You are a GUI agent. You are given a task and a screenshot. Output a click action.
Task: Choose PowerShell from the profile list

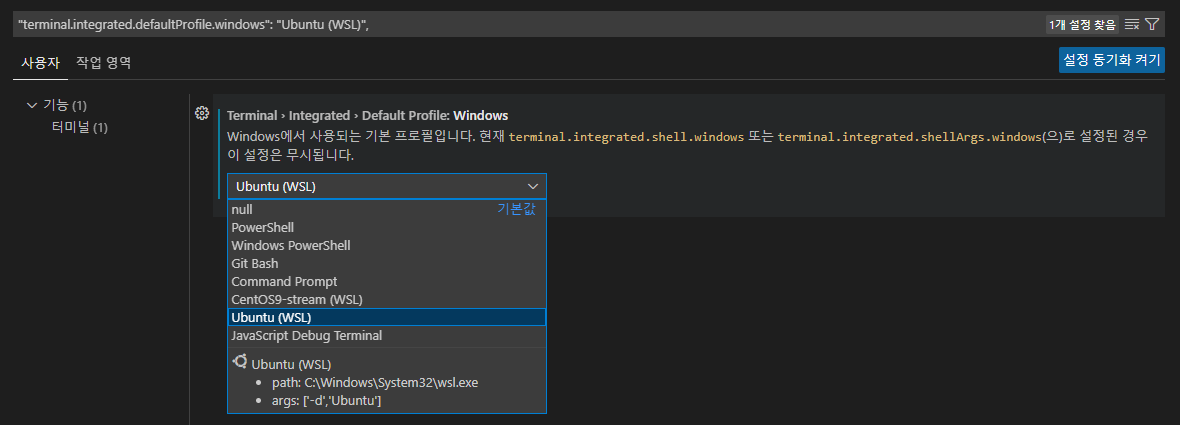tap(387, 227)
